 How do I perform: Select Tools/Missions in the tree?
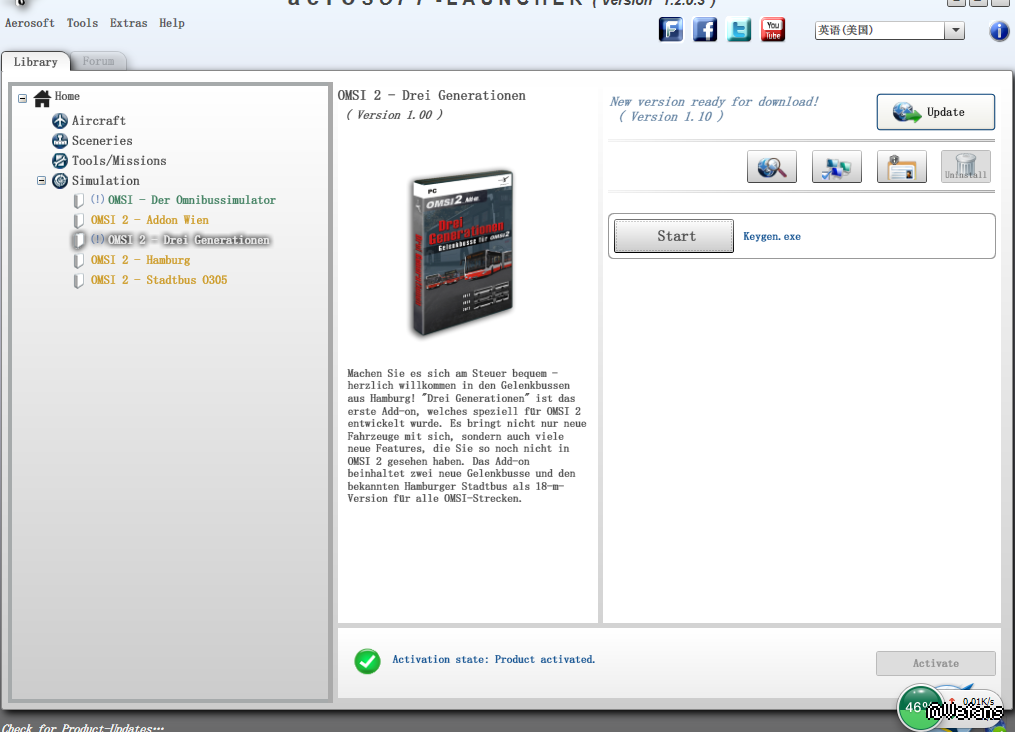point(118,161)
